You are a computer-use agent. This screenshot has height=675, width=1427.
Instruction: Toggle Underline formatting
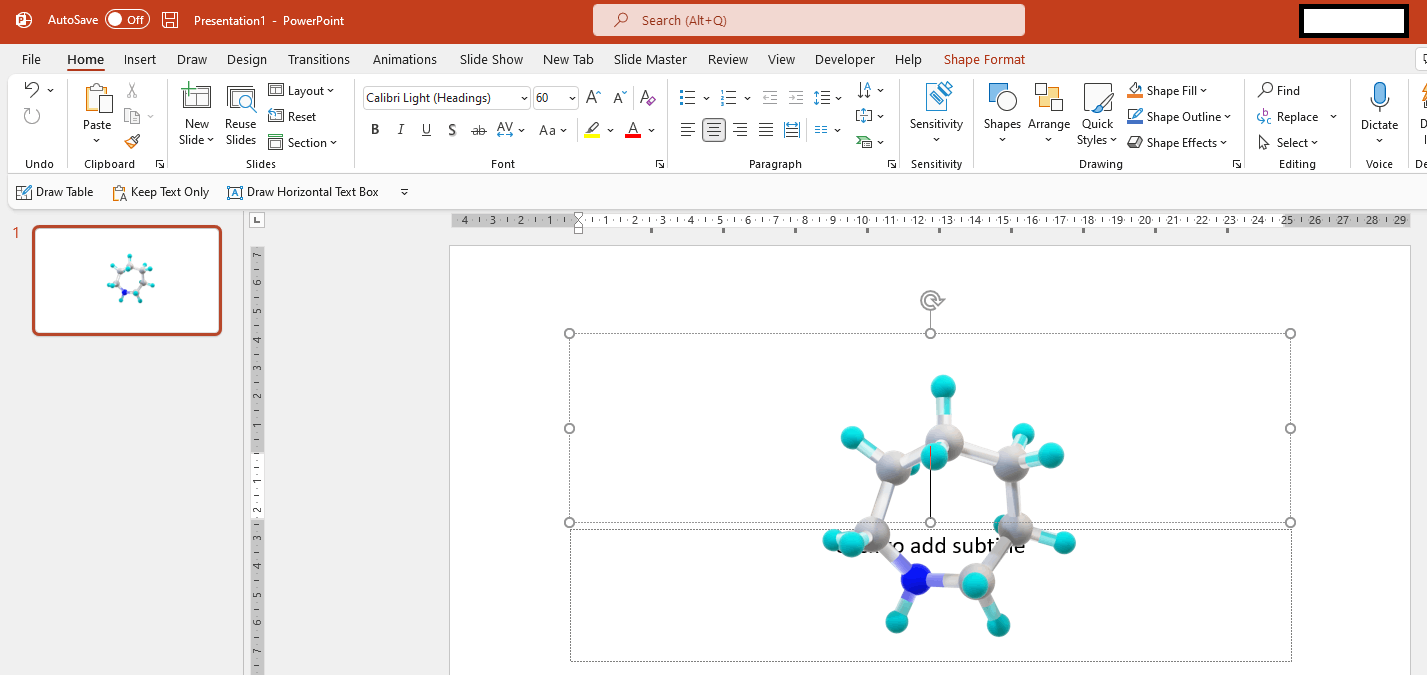427,130
